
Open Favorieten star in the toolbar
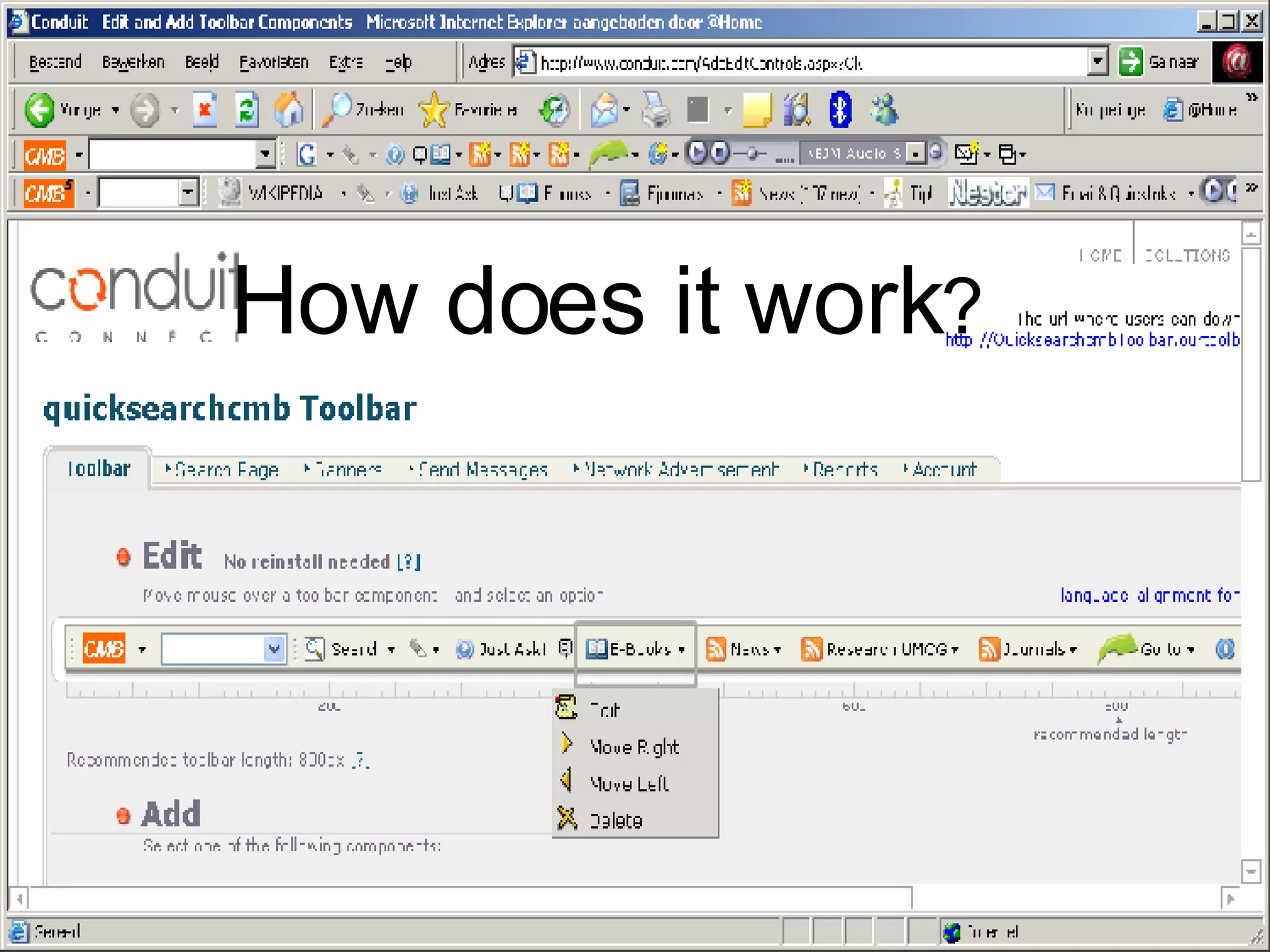coord(433,110)
